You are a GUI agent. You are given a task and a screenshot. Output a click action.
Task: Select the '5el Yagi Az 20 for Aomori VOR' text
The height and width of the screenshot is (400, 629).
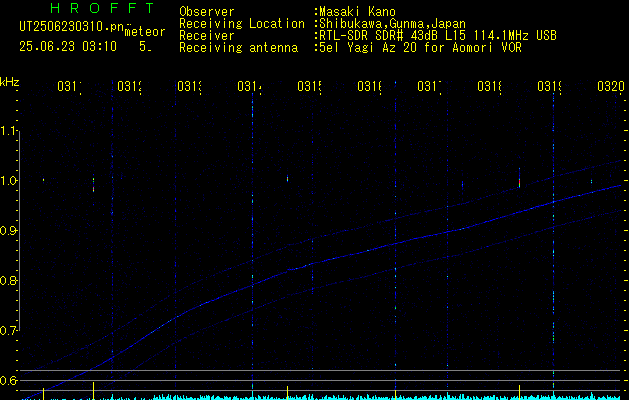tap(420, 48)
